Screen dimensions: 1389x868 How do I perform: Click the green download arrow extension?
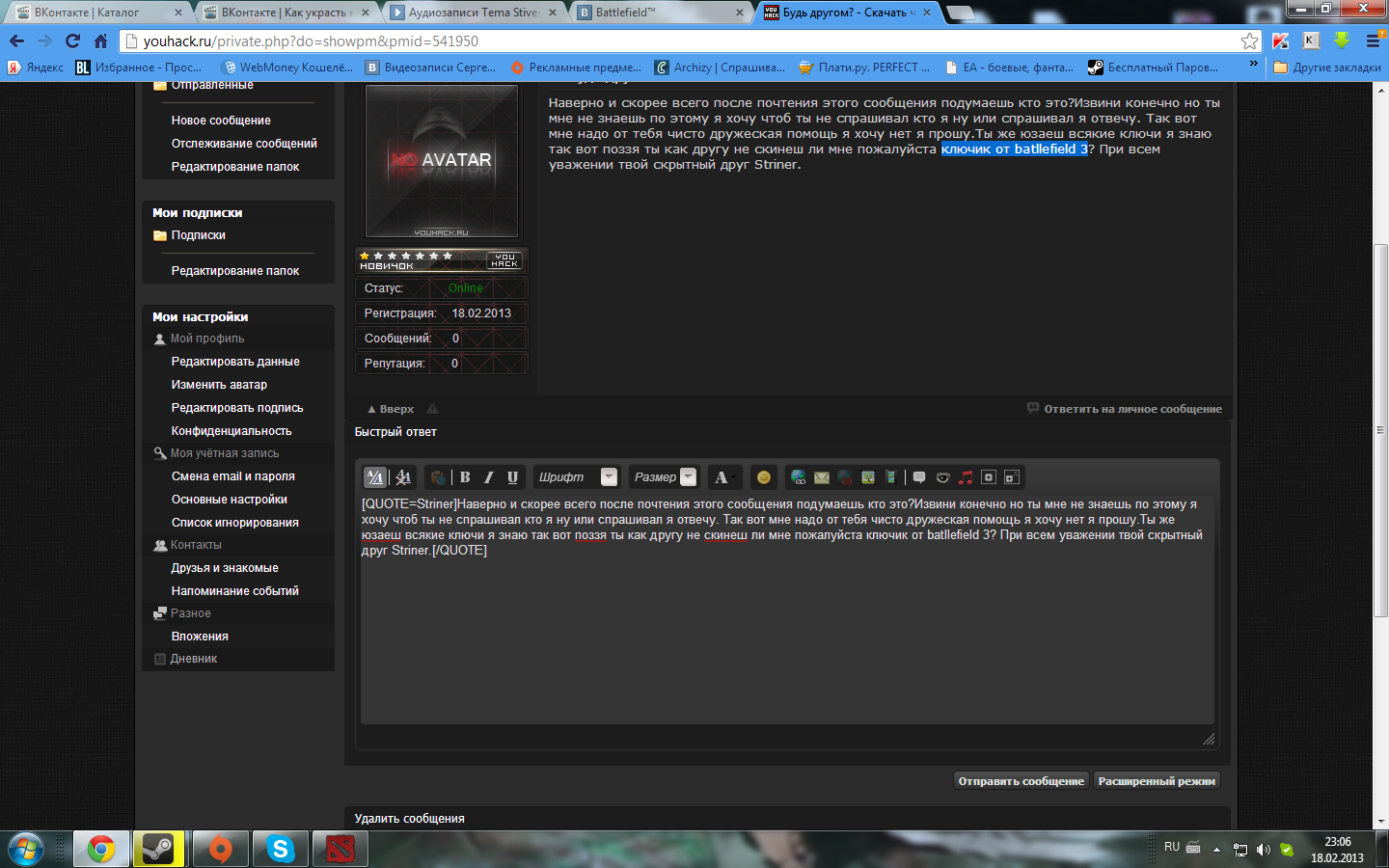tap(1342, 41)
